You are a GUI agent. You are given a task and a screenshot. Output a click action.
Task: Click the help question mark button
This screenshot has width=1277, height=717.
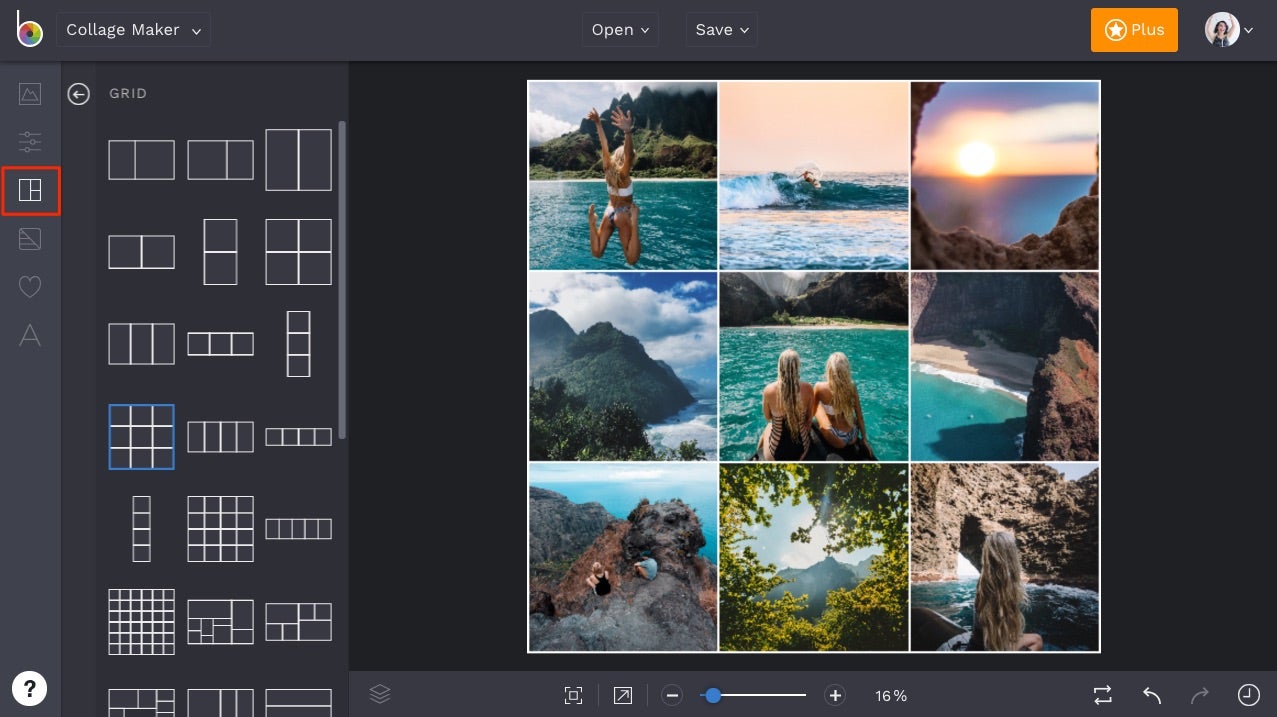(x=30, y=688)
